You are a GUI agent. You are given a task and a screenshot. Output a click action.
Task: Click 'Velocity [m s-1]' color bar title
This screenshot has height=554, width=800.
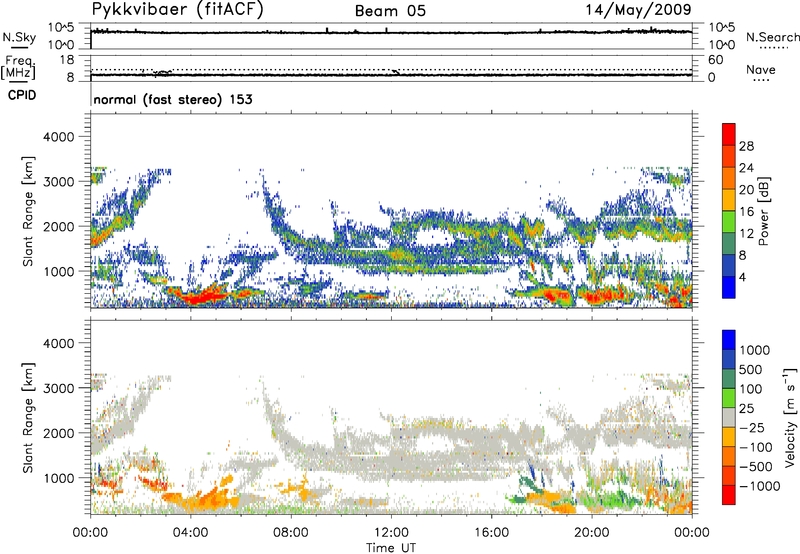790,417
